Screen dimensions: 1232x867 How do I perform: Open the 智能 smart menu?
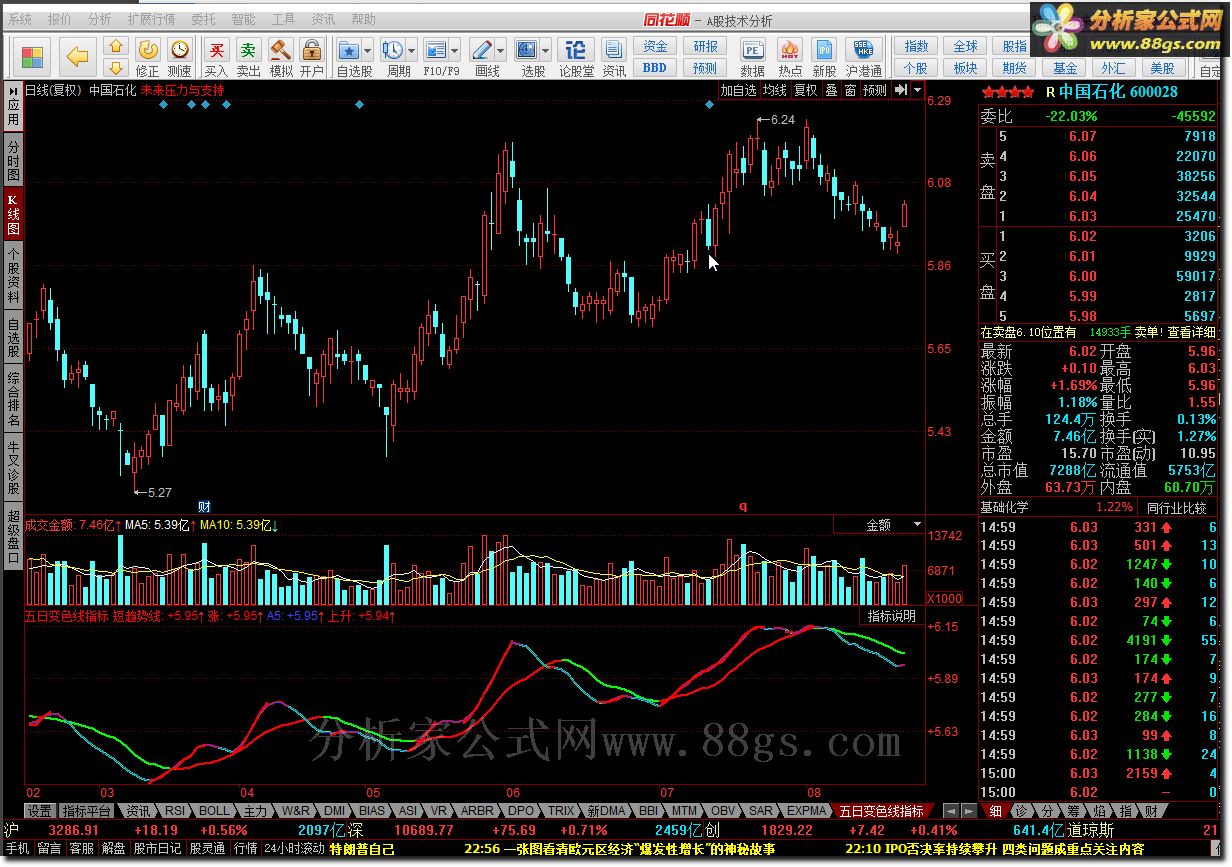point(243,19)
